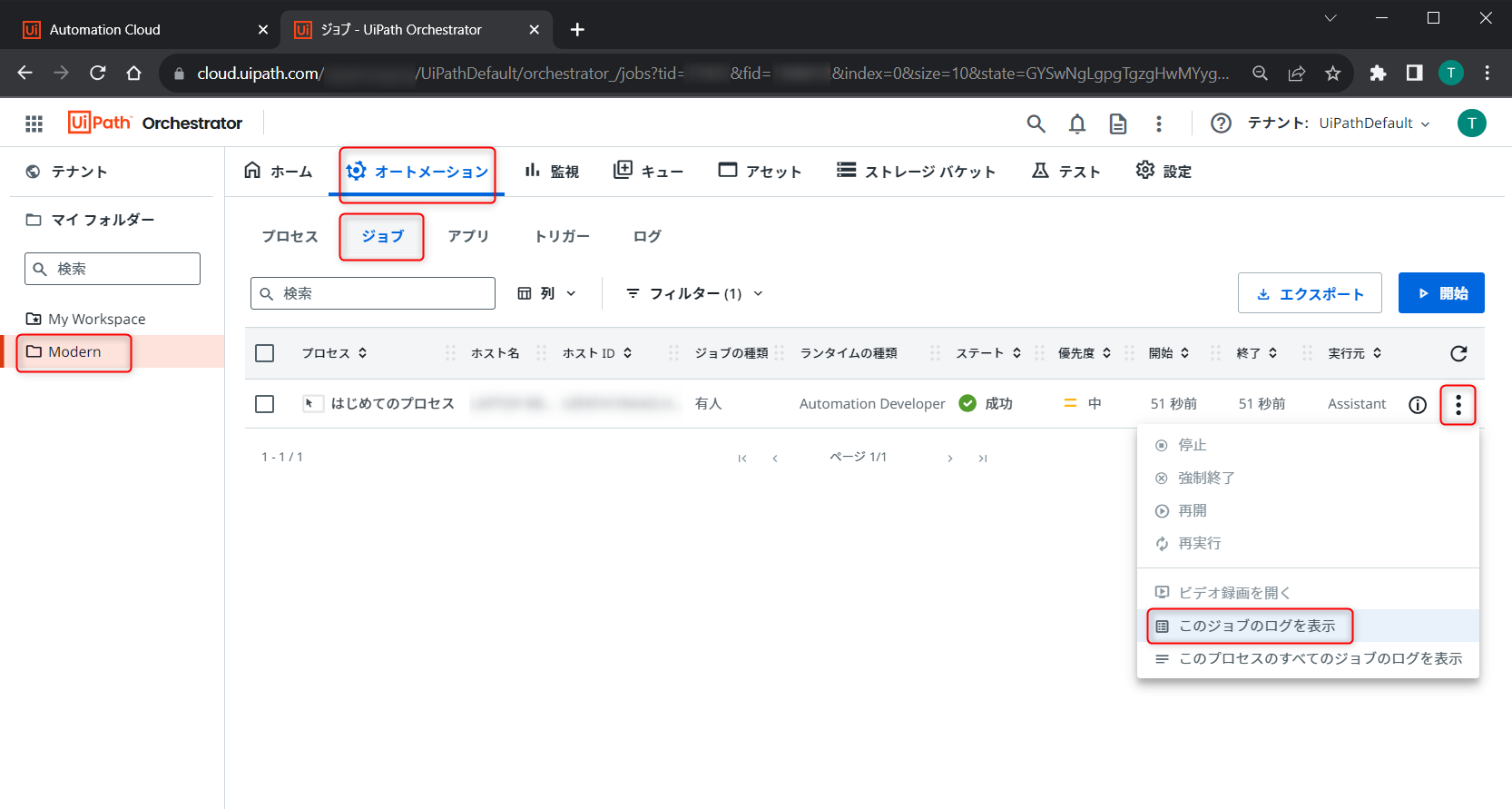
Task: Open the ストレージ バケット tab
Action: coord(917,171)
